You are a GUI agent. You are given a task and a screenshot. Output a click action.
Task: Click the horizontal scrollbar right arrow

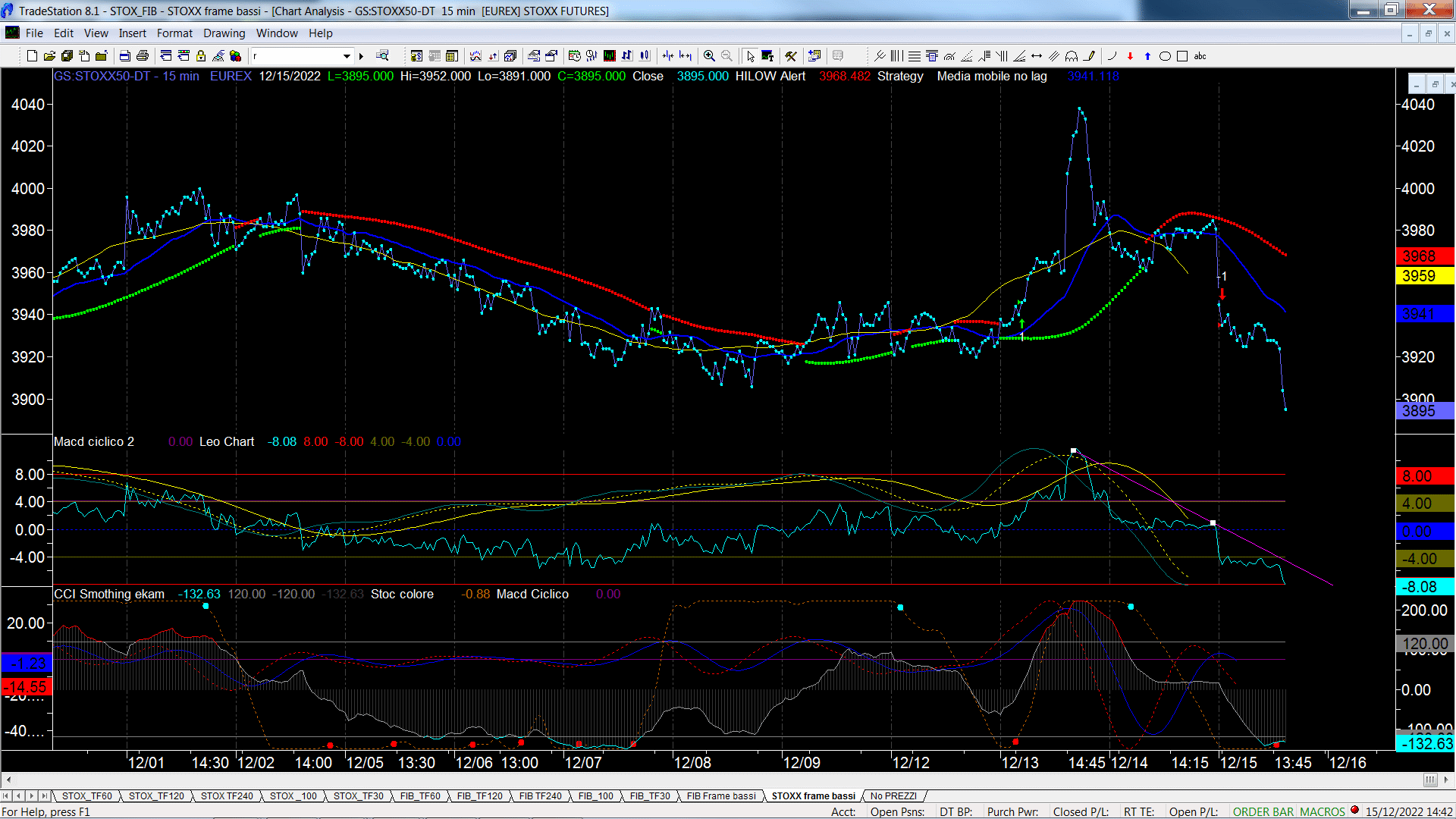click(x=1447, y=780)
